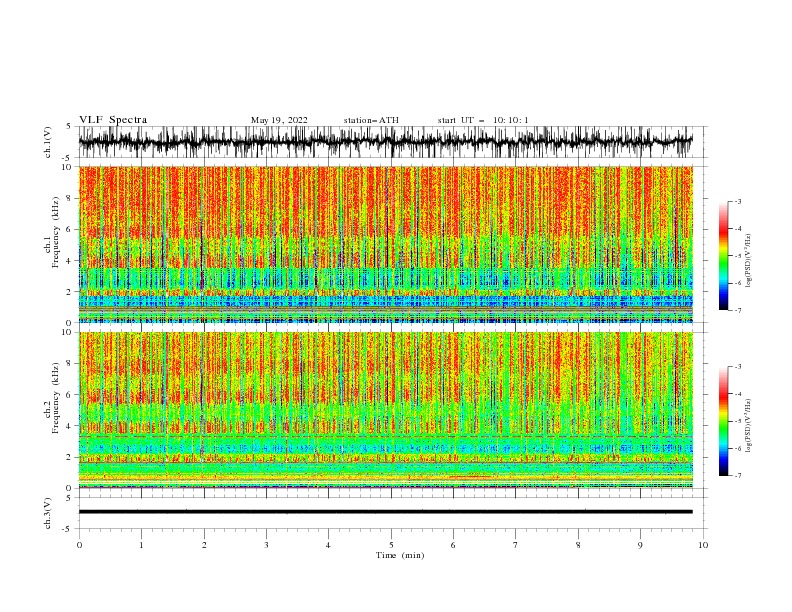This screenshot has width=792, height=612.
Task: Click the "1" tick on the time axis
Action: pyautogui.click(x=141, y=545)
